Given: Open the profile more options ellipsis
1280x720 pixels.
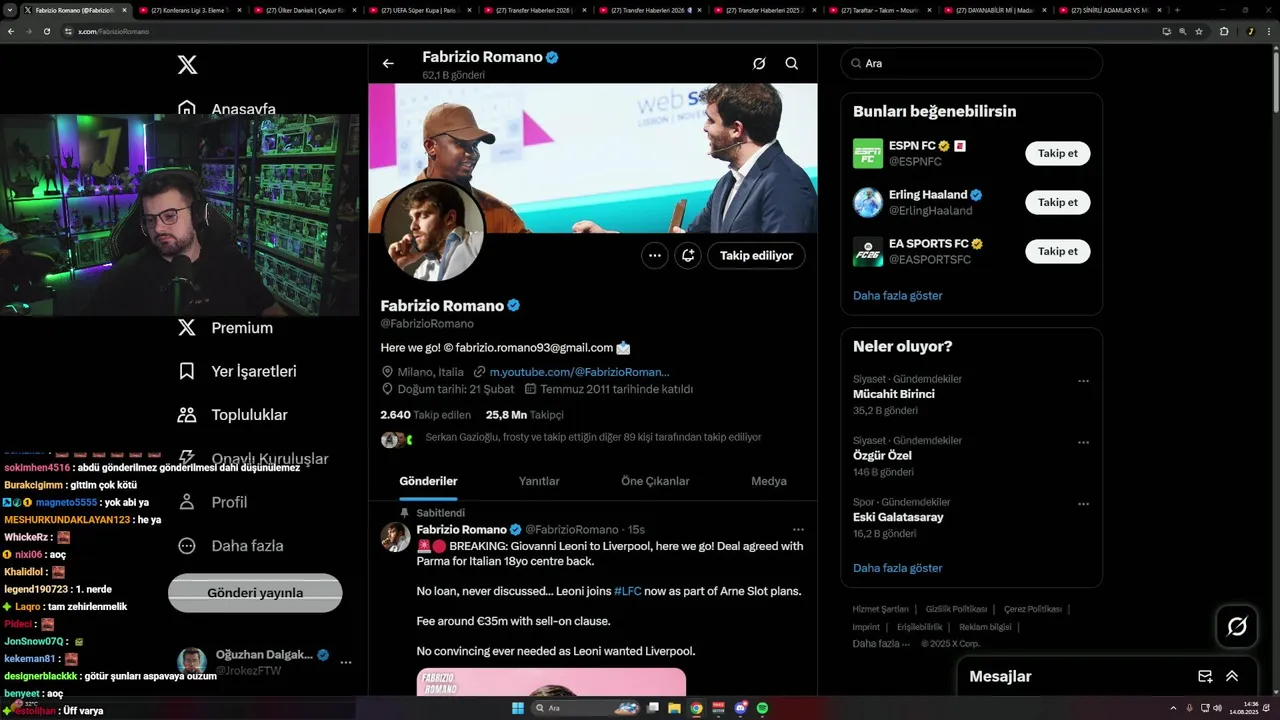Looking at the screenshot, I should pos(655,255).
